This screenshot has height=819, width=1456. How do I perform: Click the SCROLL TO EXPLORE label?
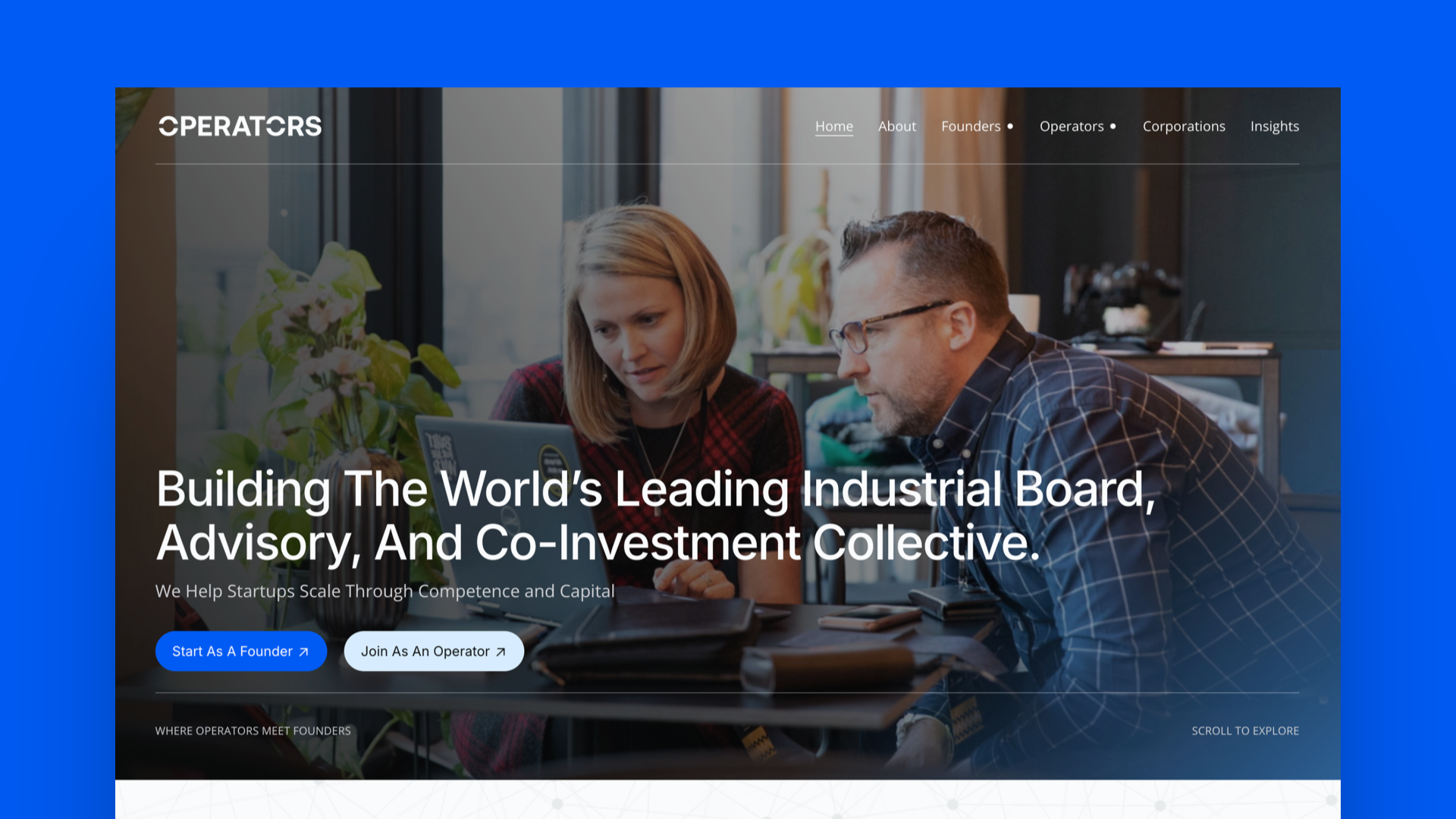point(1245,730)
